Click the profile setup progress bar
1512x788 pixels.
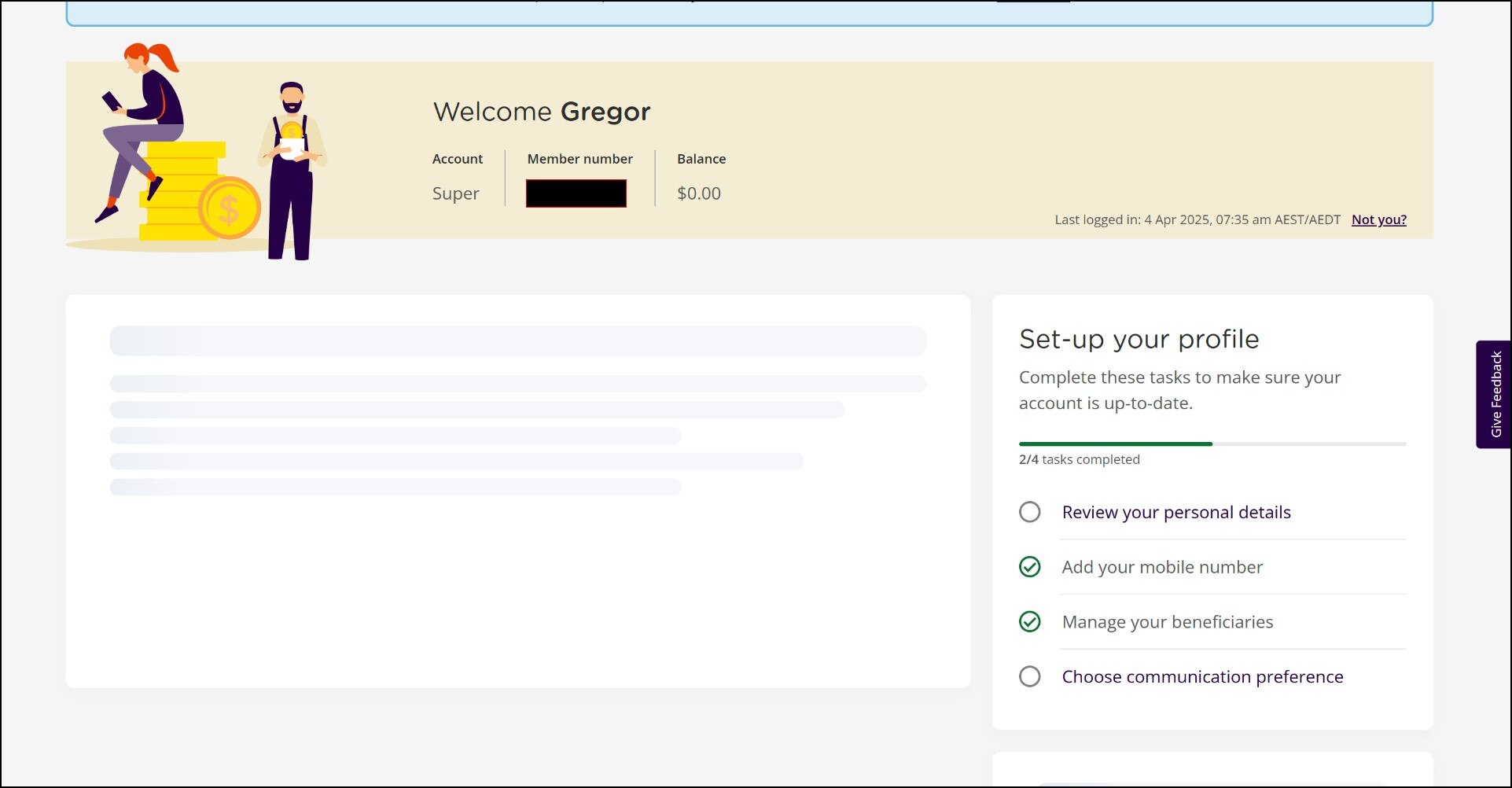point(1212,444)
